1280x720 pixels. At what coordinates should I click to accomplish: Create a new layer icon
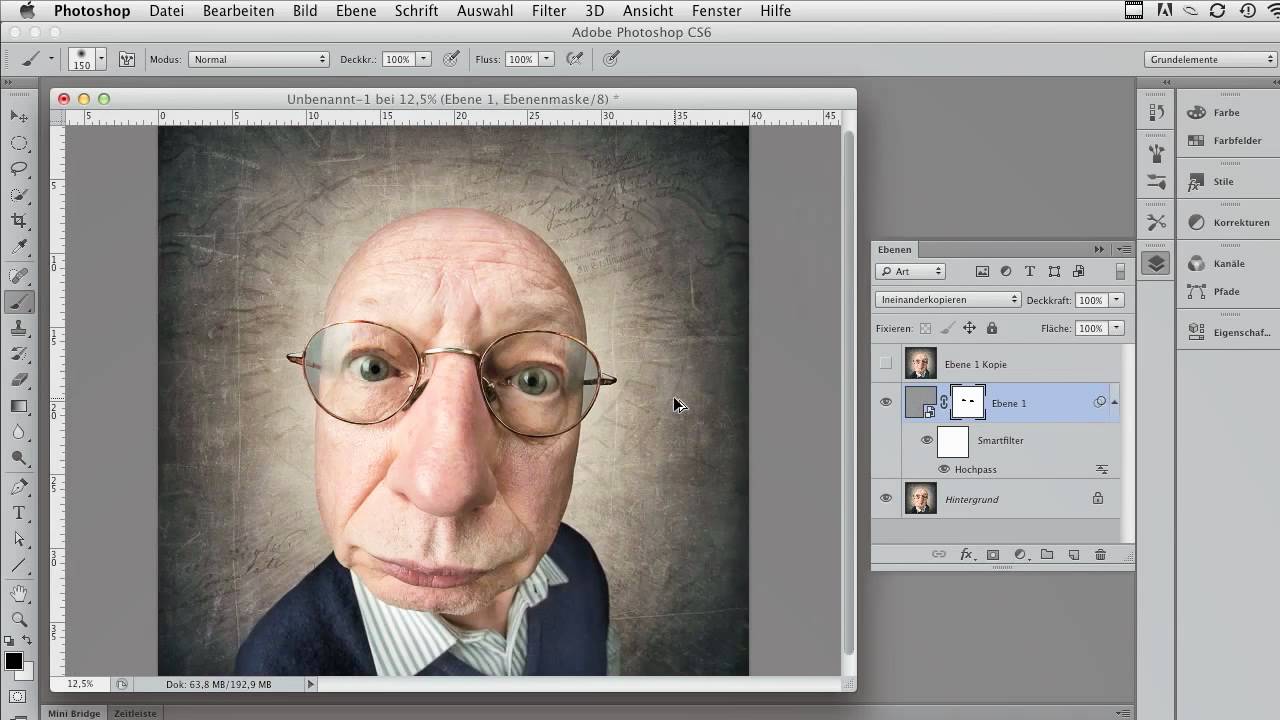(1074, 554)
